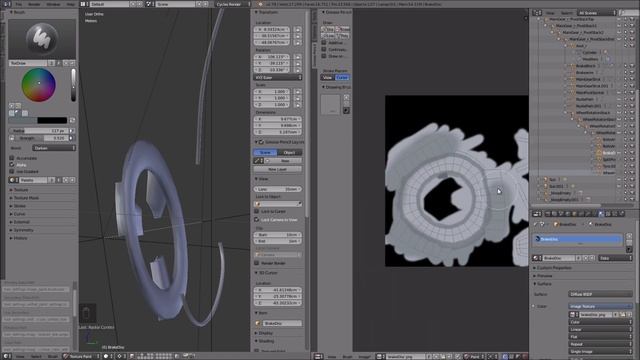The width and height of the screenshot is (640, 360).
Task: Open the Help menu
Action: click(x=70, y=4)
